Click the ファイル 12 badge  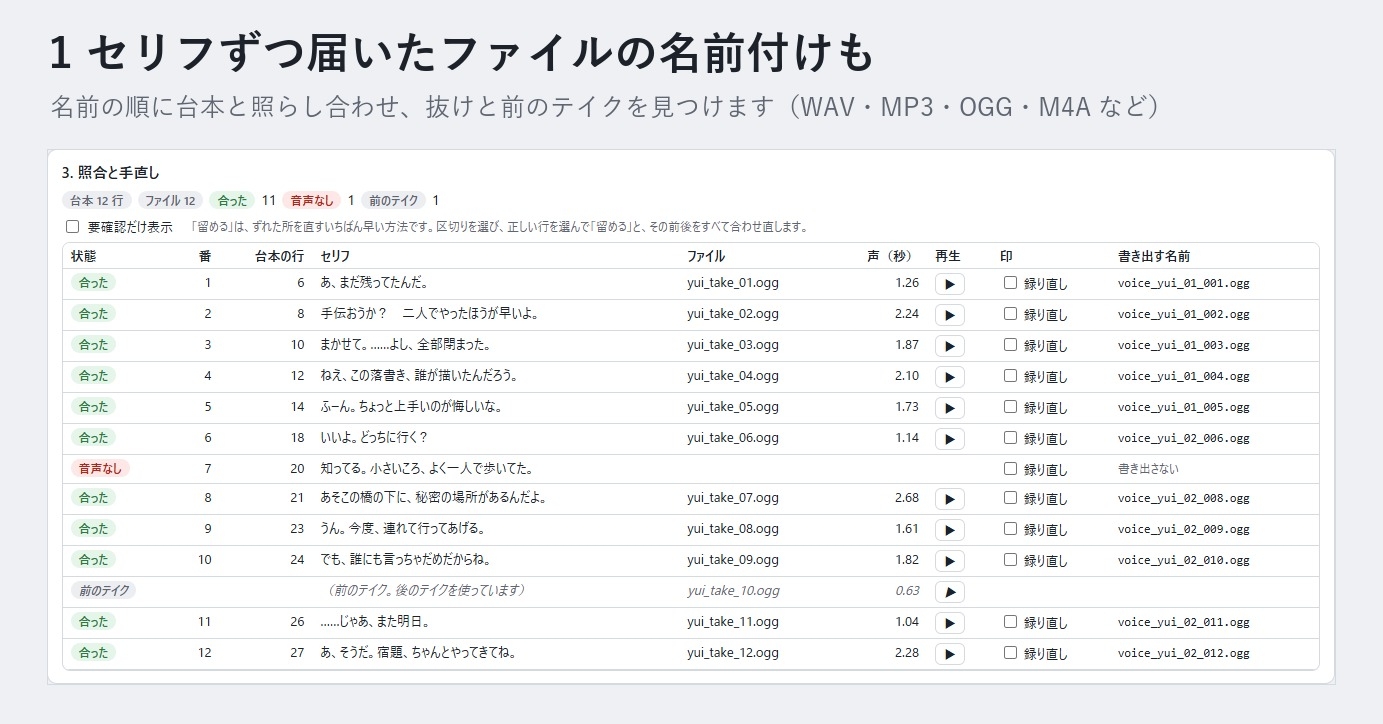pos(171,200)
